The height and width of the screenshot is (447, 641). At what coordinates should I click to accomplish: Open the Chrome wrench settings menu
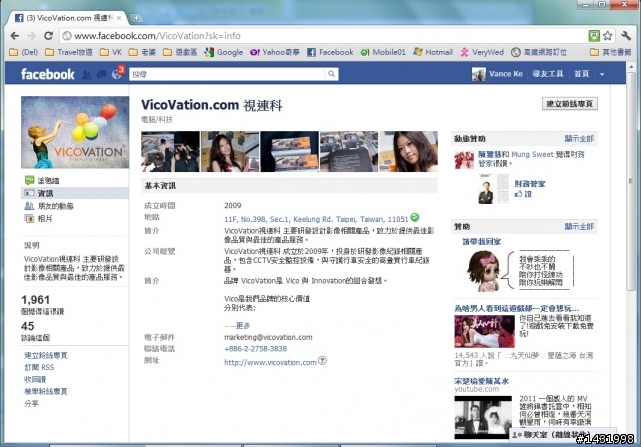(626, 36)
